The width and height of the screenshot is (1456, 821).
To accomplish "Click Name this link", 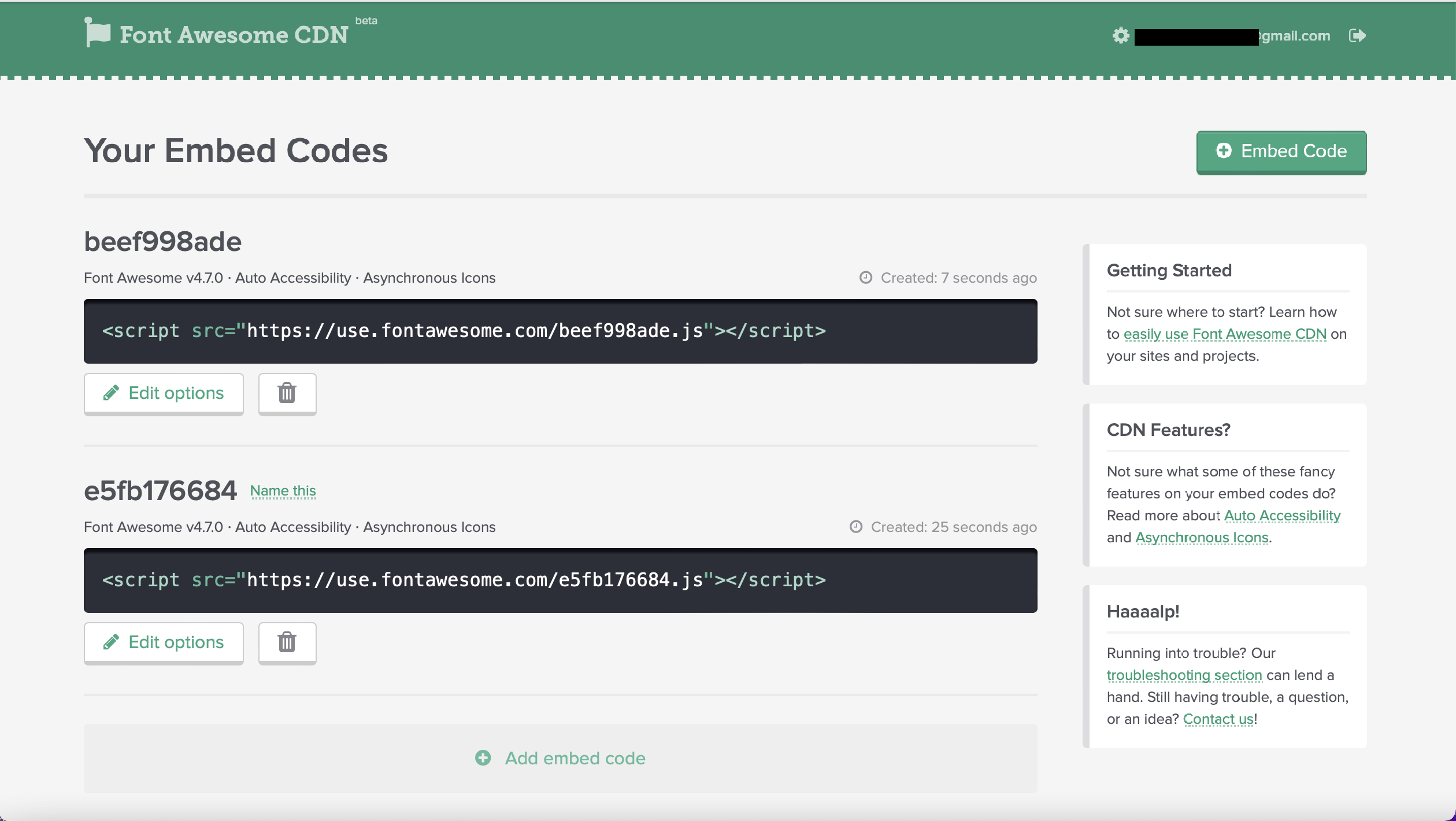I will [283, 491].
